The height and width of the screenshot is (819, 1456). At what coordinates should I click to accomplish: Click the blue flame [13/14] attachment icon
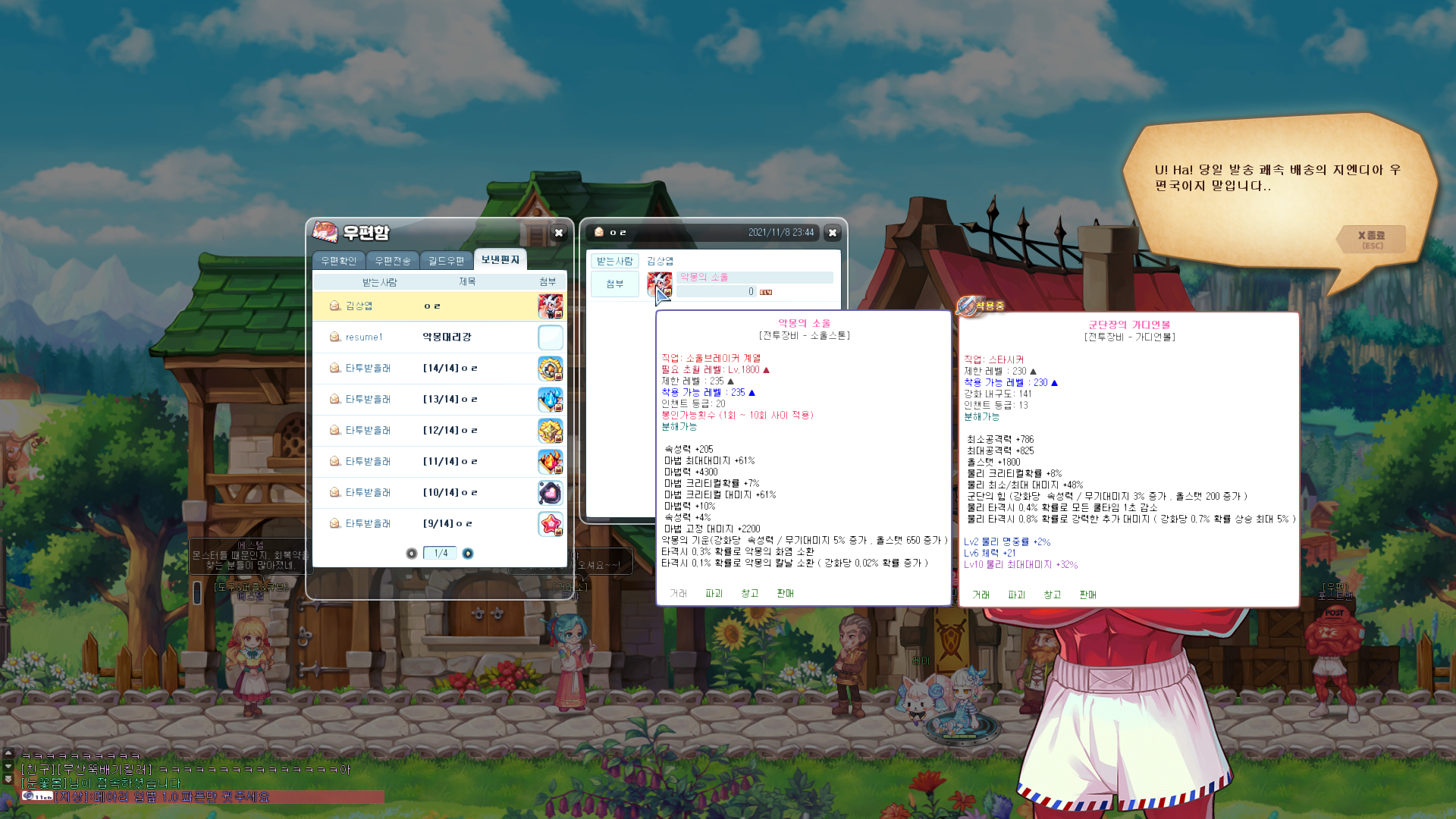click(x=550, y=400)
